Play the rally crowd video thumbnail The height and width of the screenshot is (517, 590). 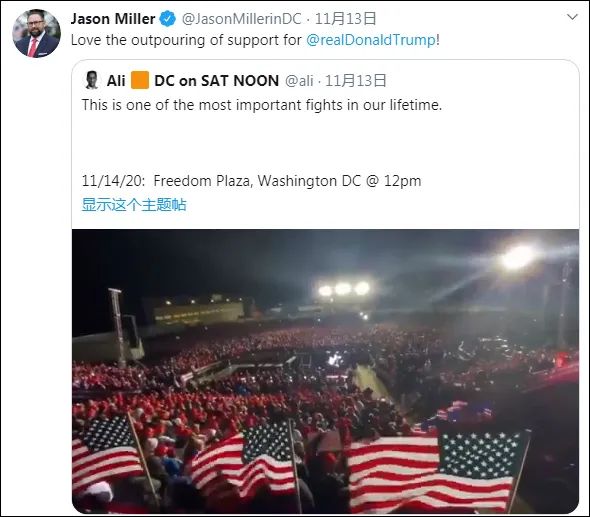(x=325, y=371)
